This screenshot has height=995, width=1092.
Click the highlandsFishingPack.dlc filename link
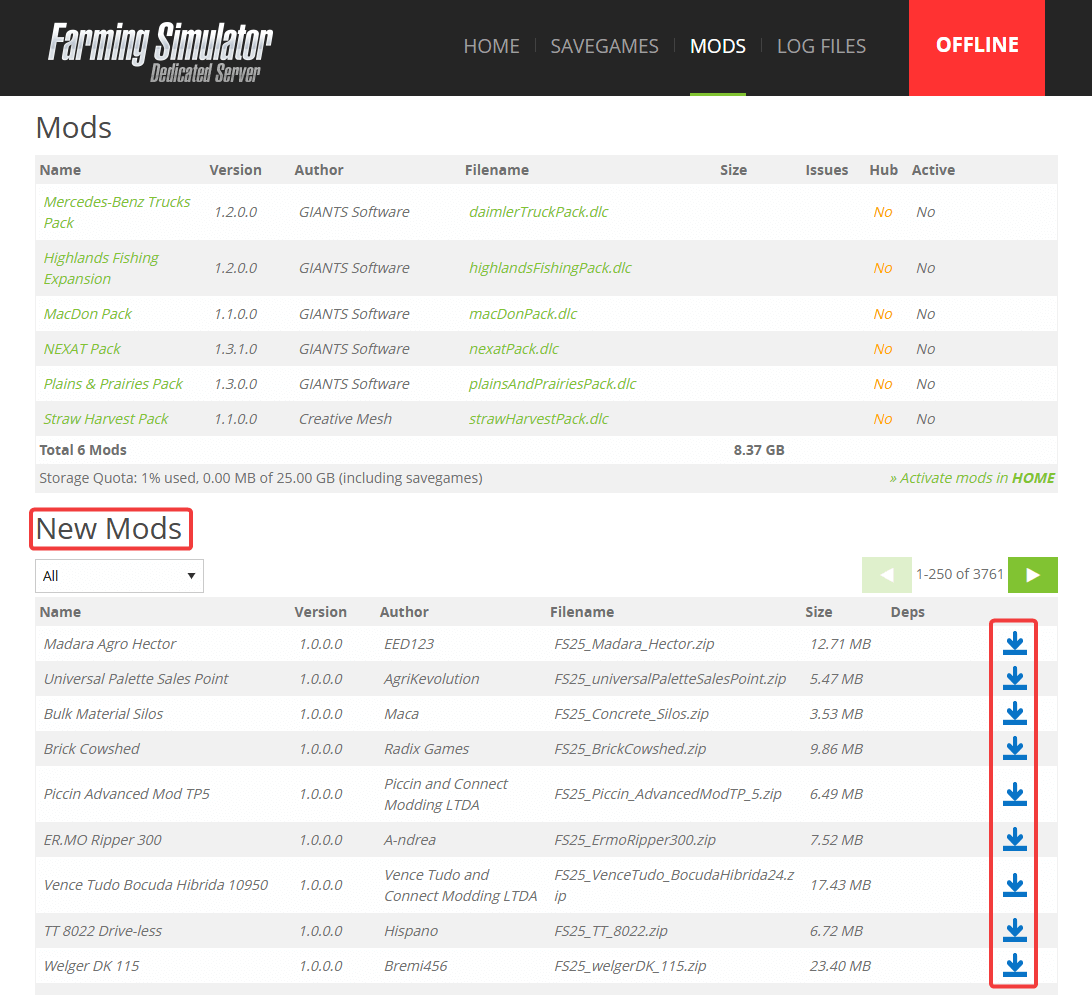coord(550,268)
